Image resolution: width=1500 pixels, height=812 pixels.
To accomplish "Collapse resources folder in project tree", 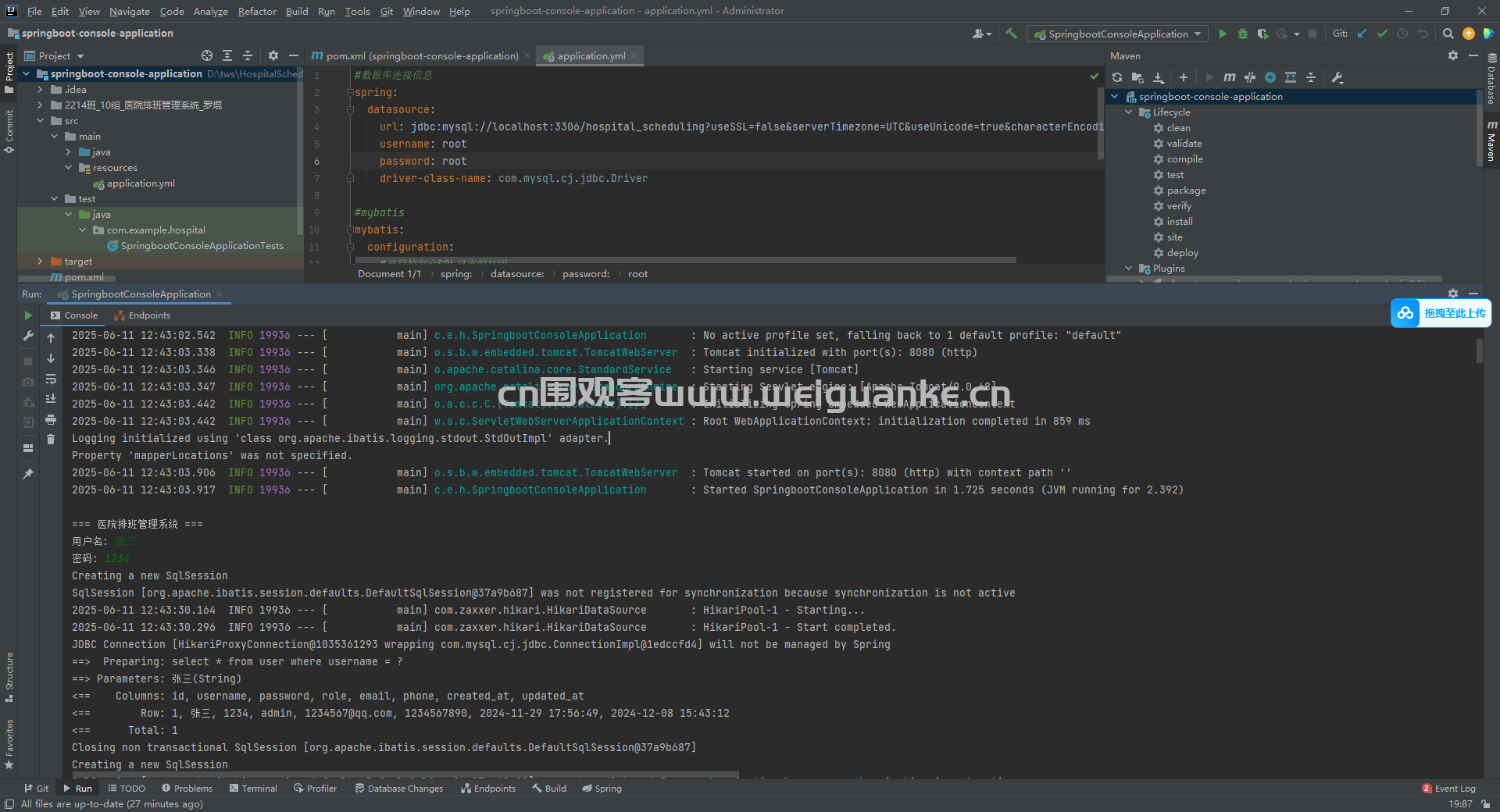I will coord(68,168).
